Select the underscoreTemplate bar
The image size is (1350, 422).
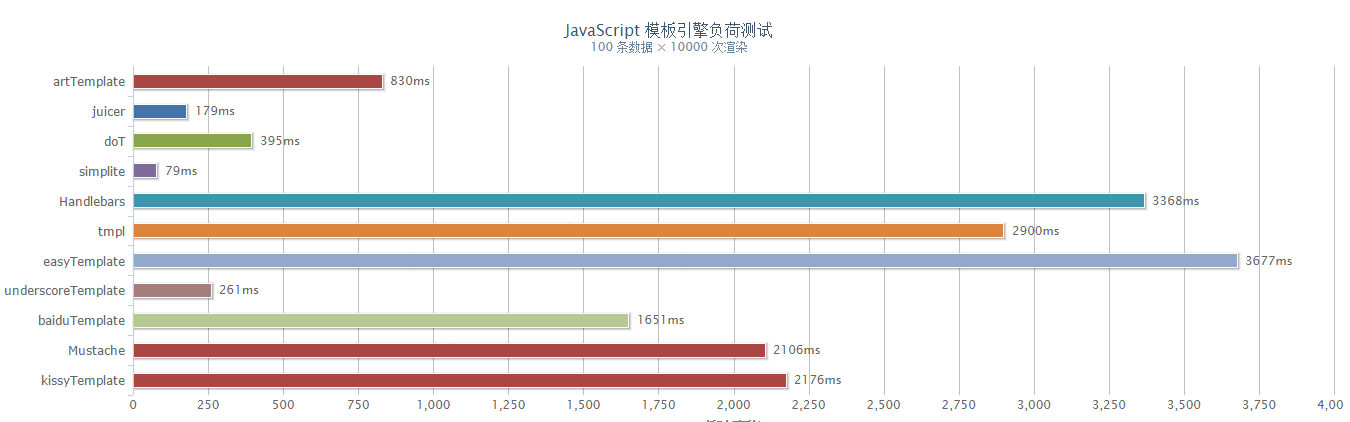[172, 291]
